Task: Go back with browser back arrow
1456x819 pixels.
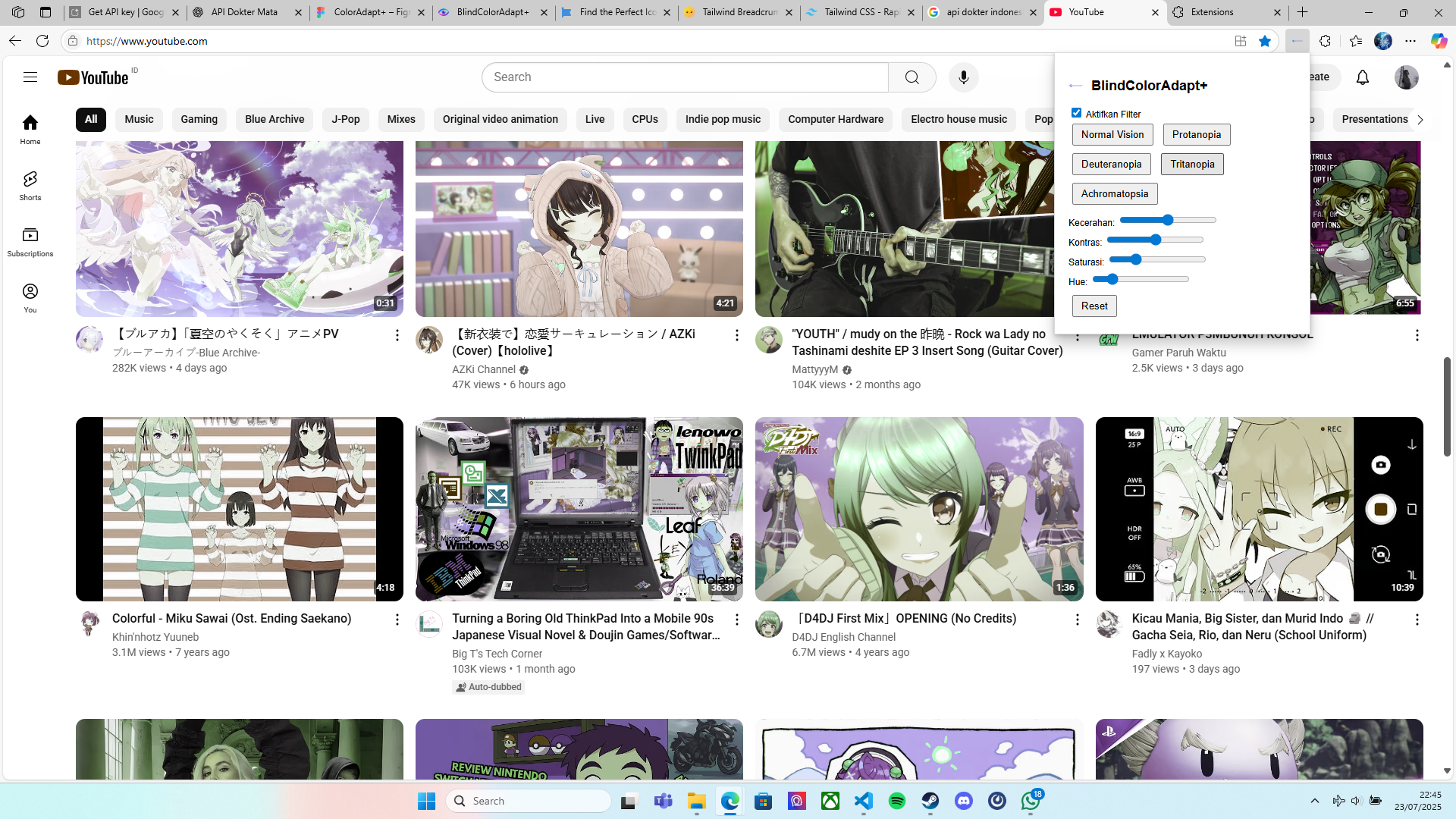Action: pos(15,41)
